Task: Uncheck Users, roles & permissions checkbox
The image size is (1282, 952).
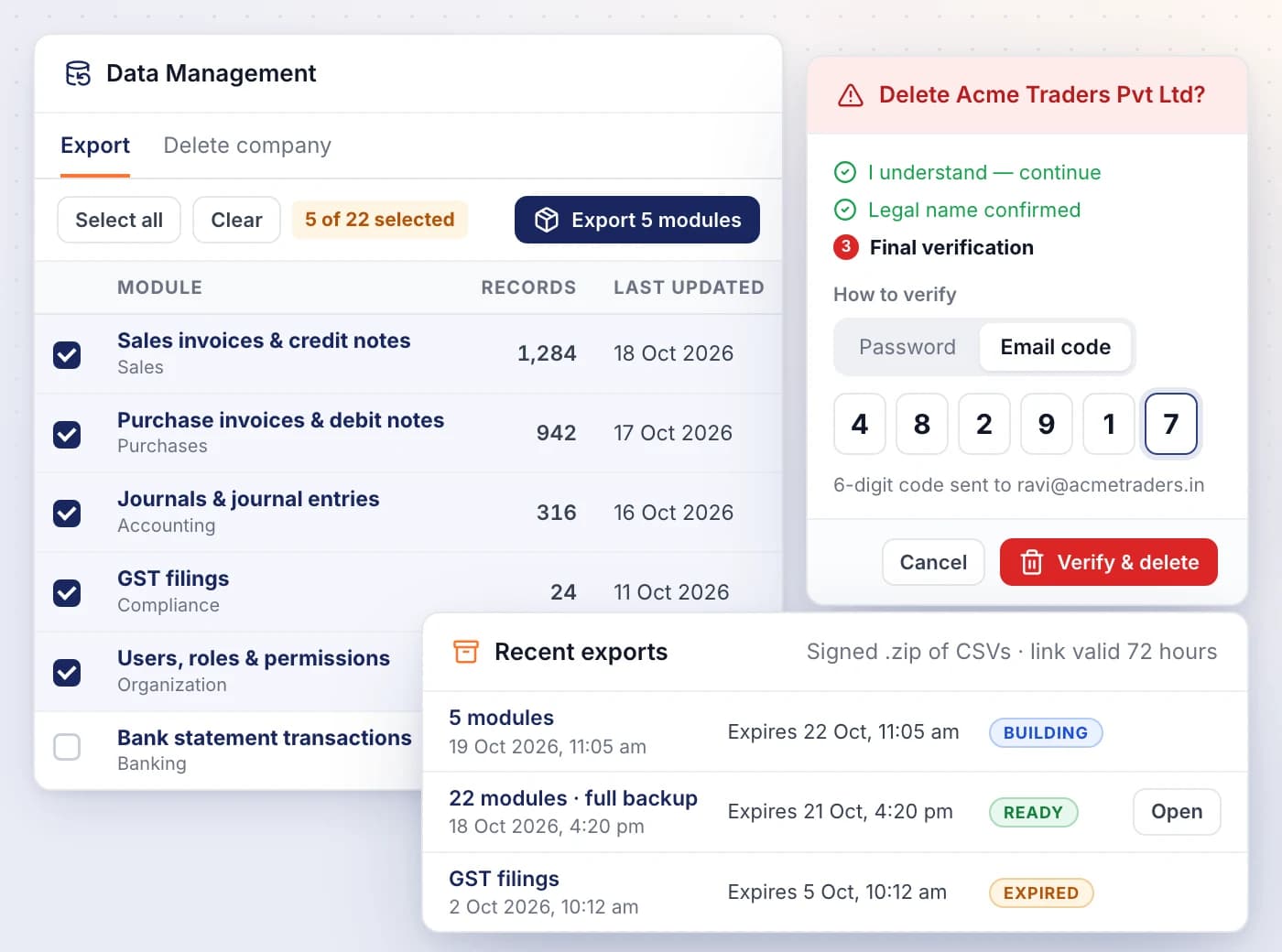Action: pos(67,673)
